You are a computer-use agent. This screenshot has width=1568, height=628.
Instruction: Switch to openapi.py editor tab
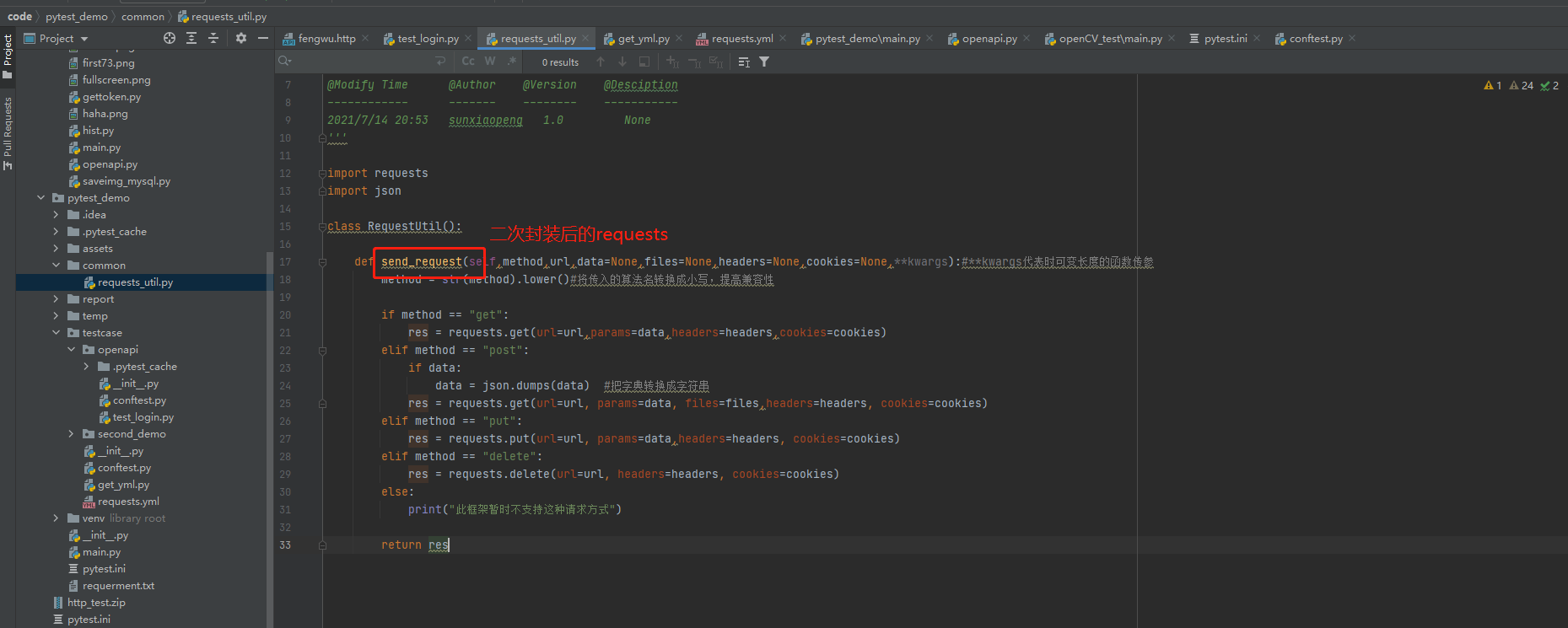(x=989, y=39)
